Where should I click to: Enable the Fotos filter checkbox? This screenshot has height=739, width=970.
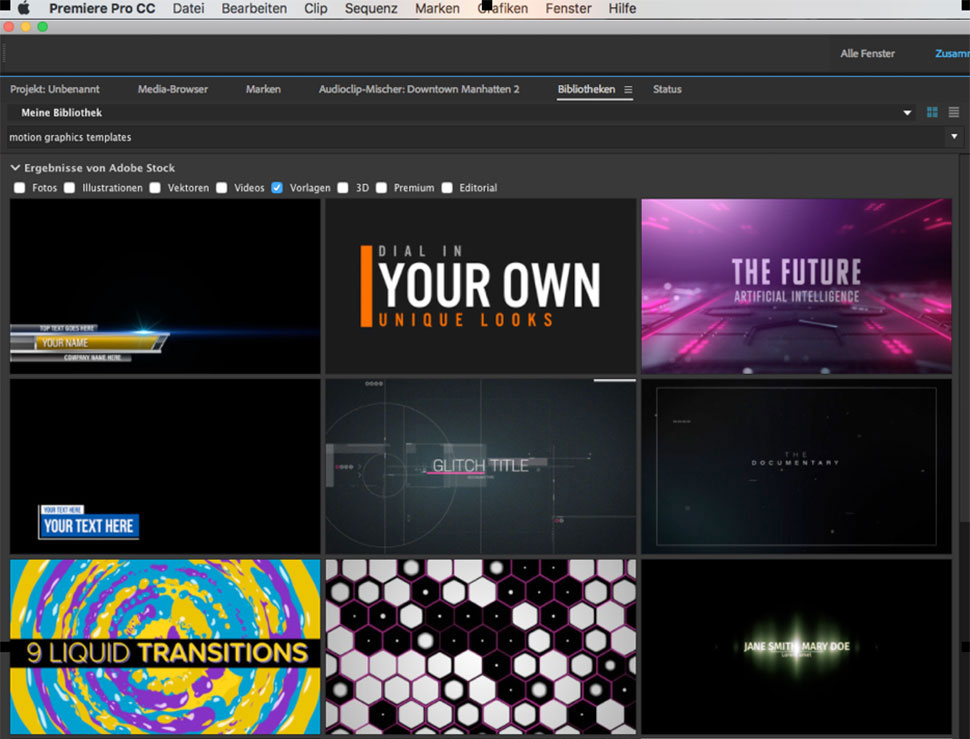[20, 188]
